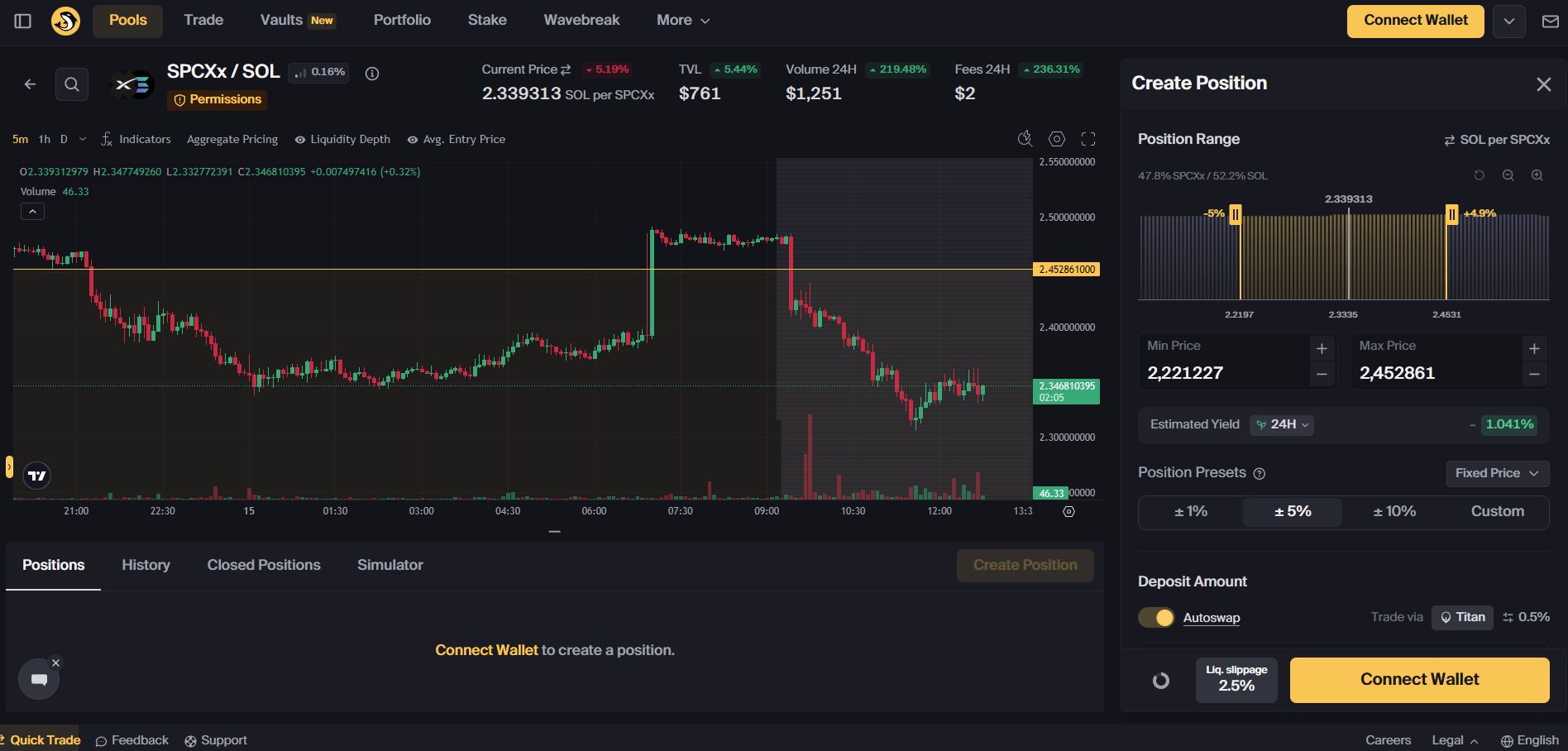Choose the Custom position preset
This screenshot has height=751, width=1568.
[1497, 512]
